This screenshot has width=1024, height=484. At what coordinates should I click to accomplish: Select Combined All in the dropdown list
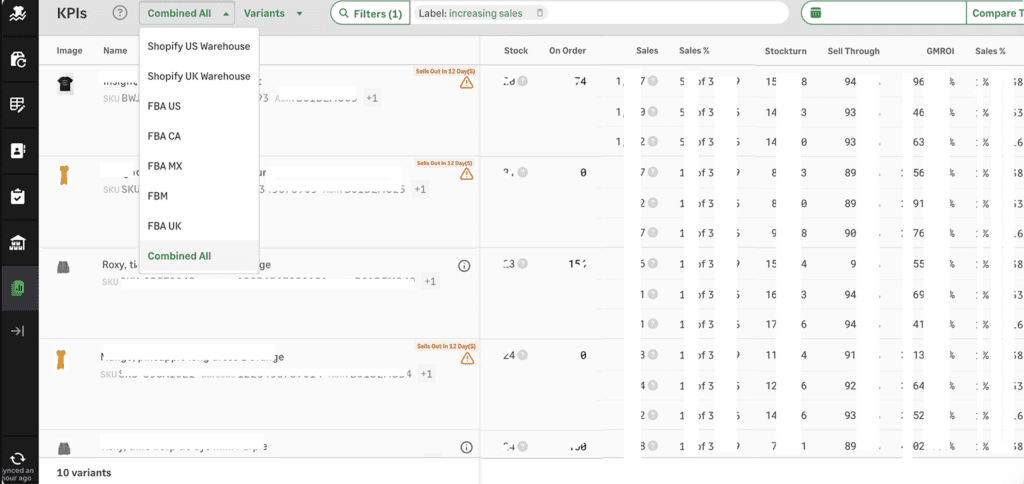199,256
